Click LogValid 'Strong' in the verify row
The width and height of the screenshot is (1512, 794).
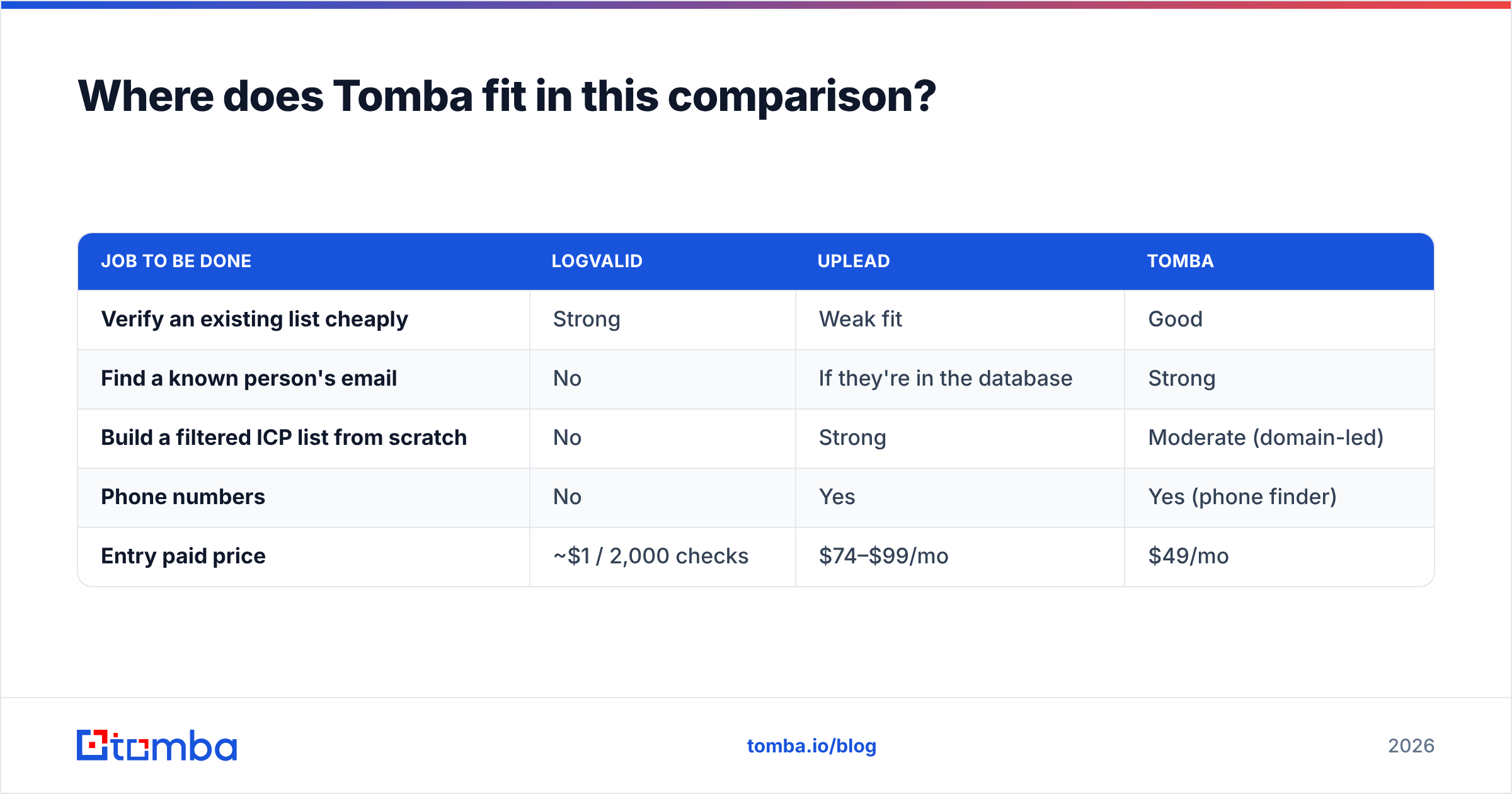pyautogui.click(x=587, y=319)
